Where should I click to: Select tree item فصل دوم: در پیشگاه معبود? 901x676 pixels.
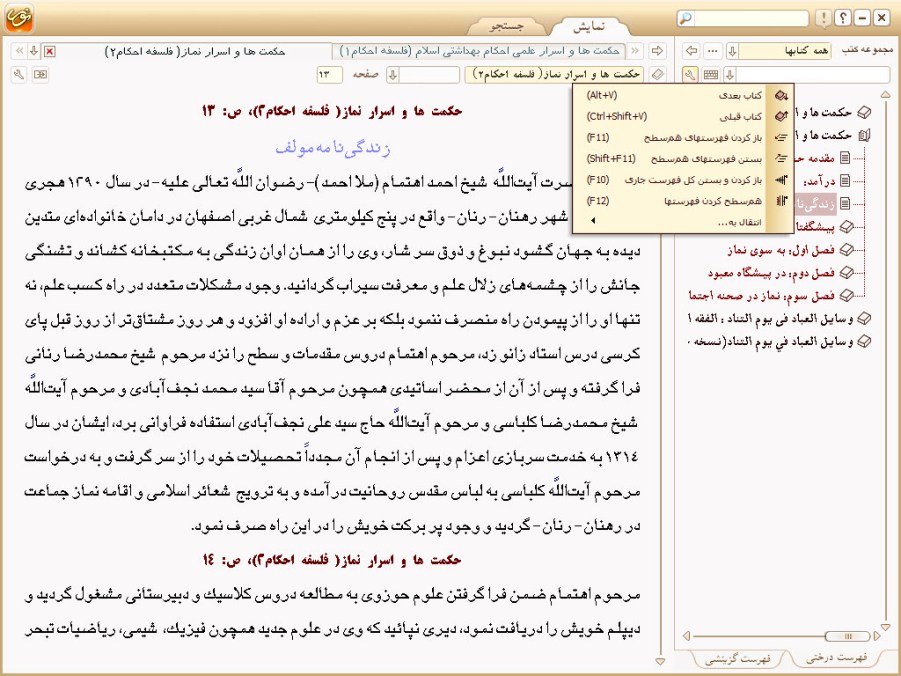pos(771,273)
